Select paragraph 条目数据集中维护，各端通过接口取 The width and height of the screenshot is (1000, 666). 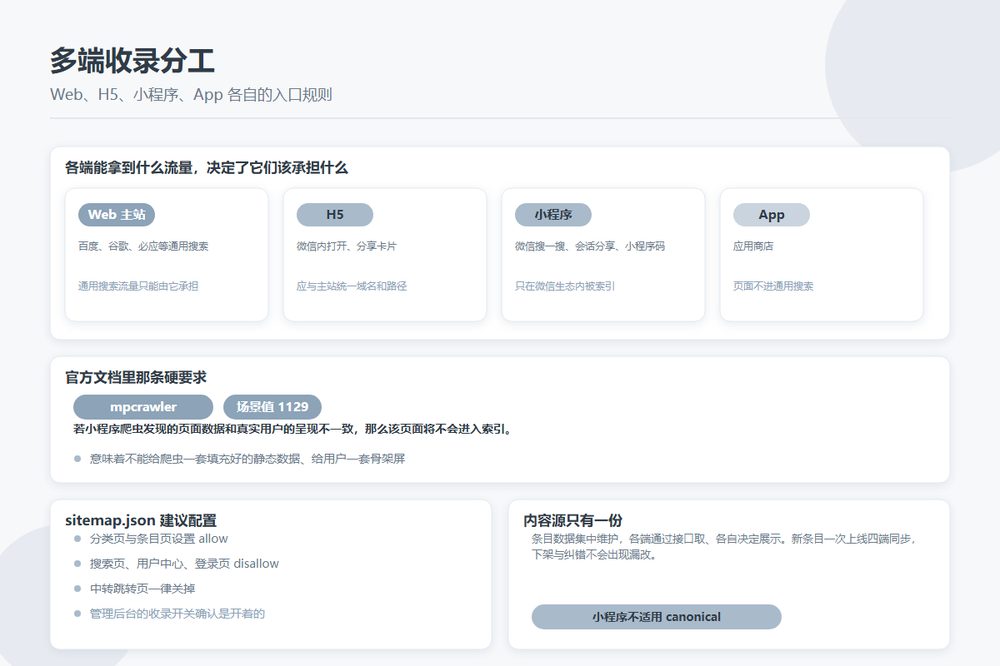pos(725,547)
